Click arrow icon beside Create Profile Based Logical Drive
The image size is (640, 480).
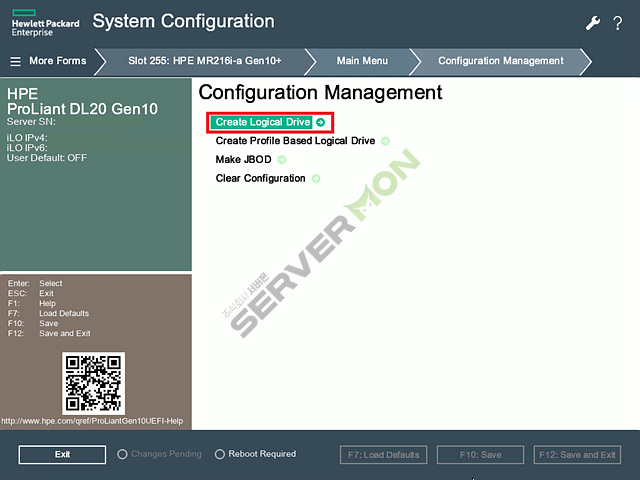385,141
